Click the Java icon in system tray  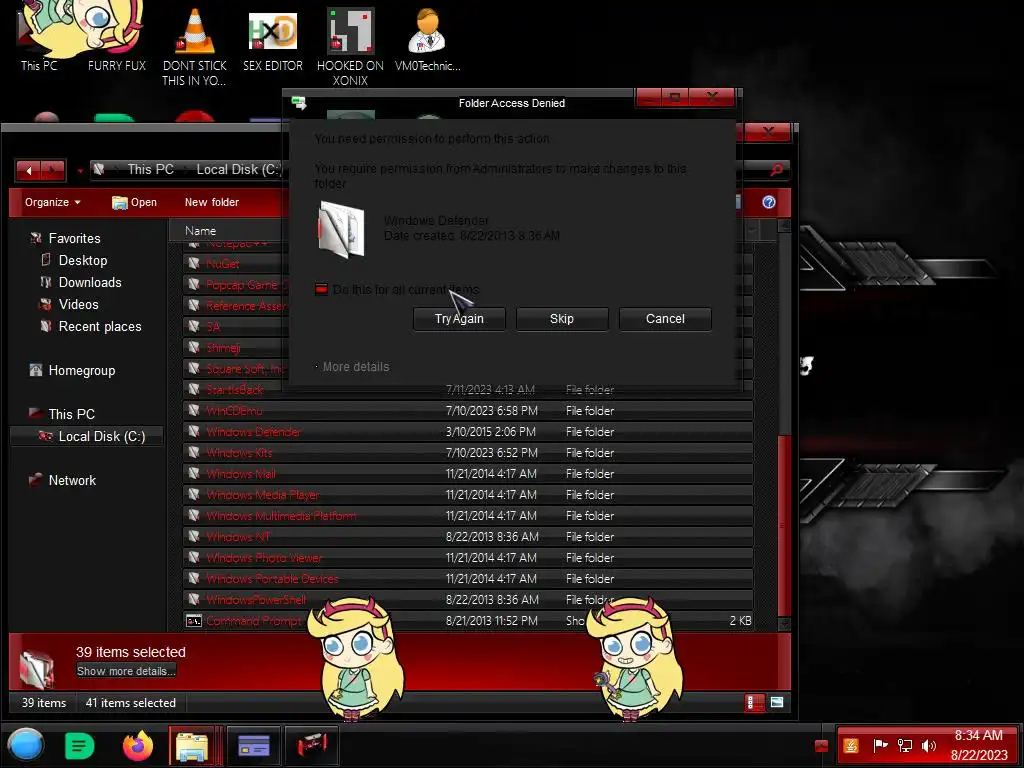[851, 745]
